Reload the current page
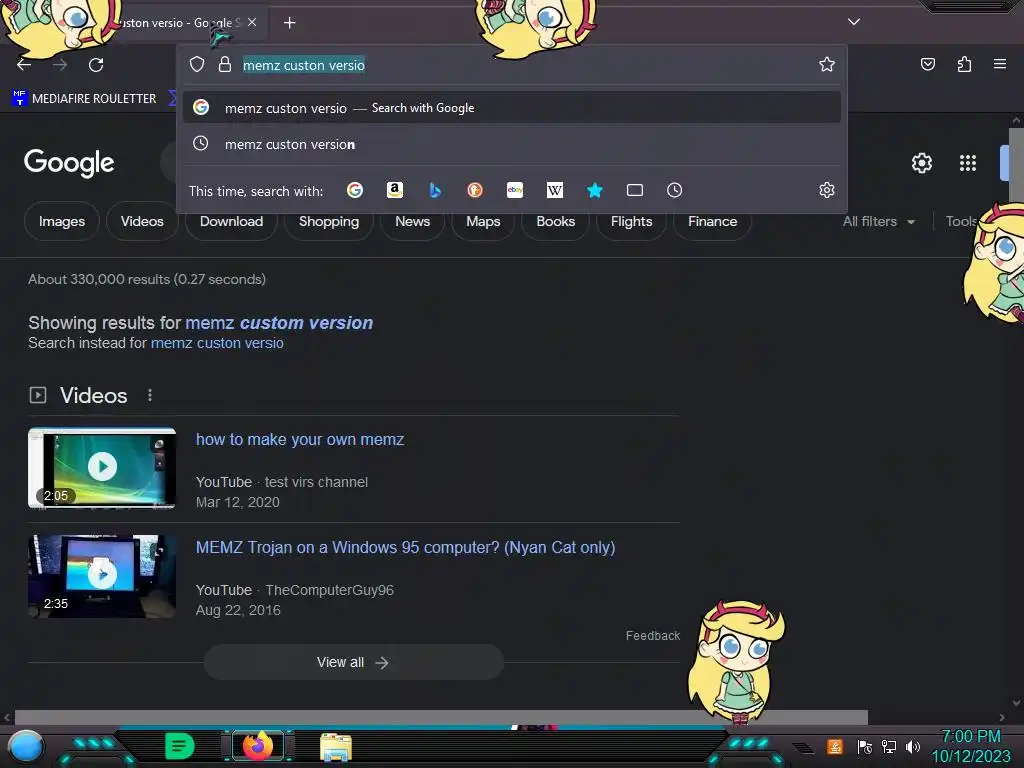Image resolution: width=1024 pixels, height=768 pixels. click(x=96, y=65)
